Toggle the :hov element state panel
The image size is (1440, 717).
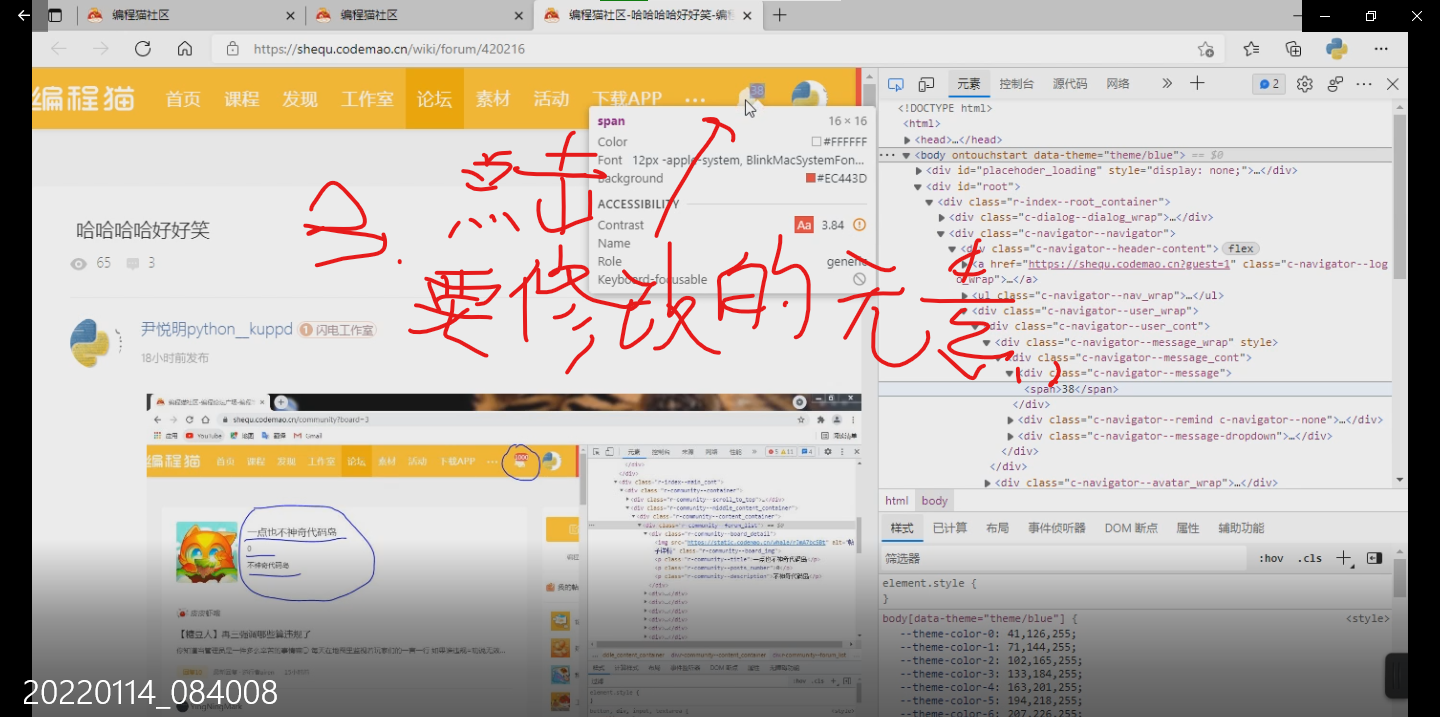click(x=1271, y=558)
